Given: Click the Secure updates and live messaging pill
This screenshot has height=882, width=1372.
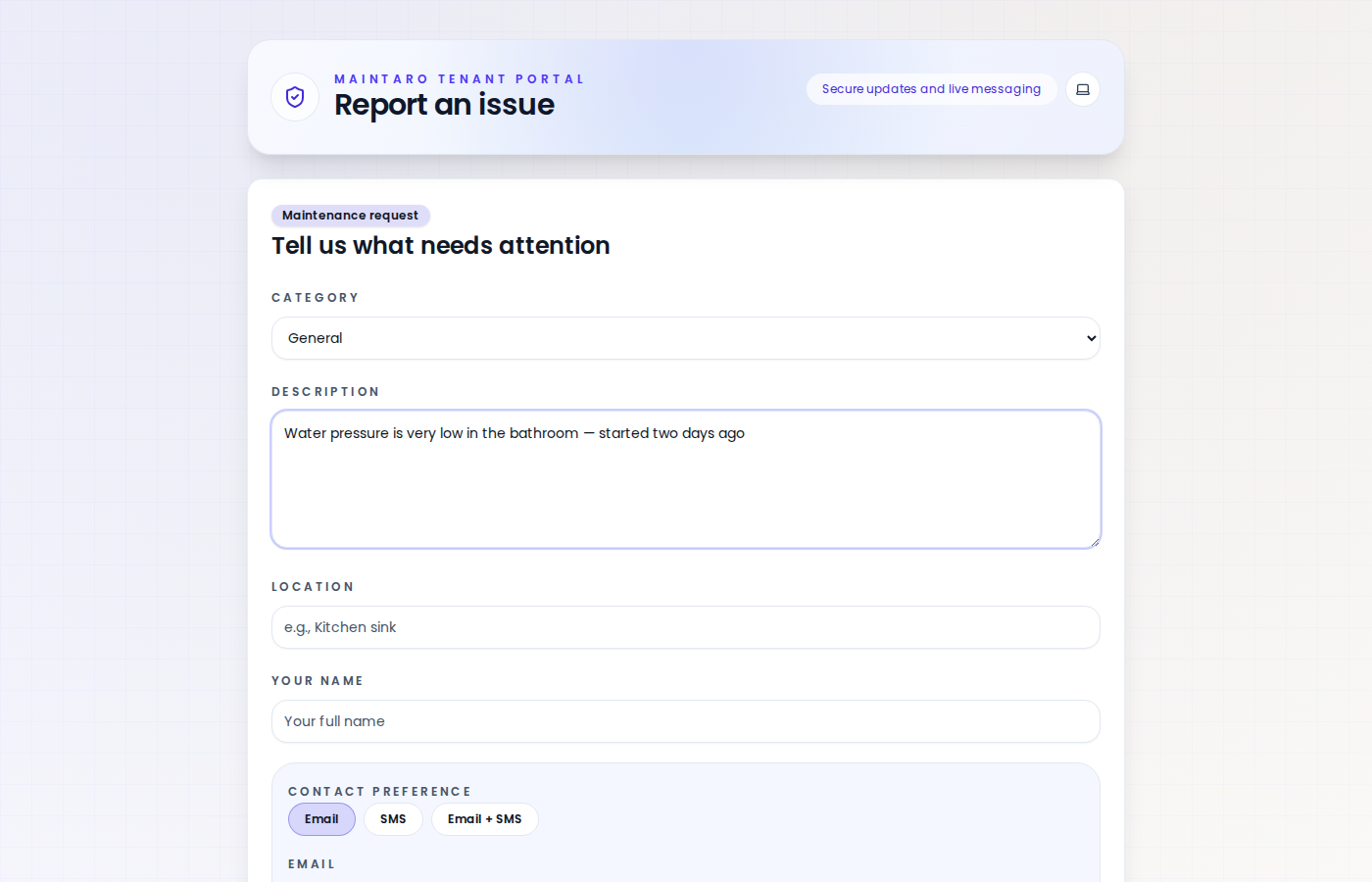Looking at the screenshot, I should 931,89.
